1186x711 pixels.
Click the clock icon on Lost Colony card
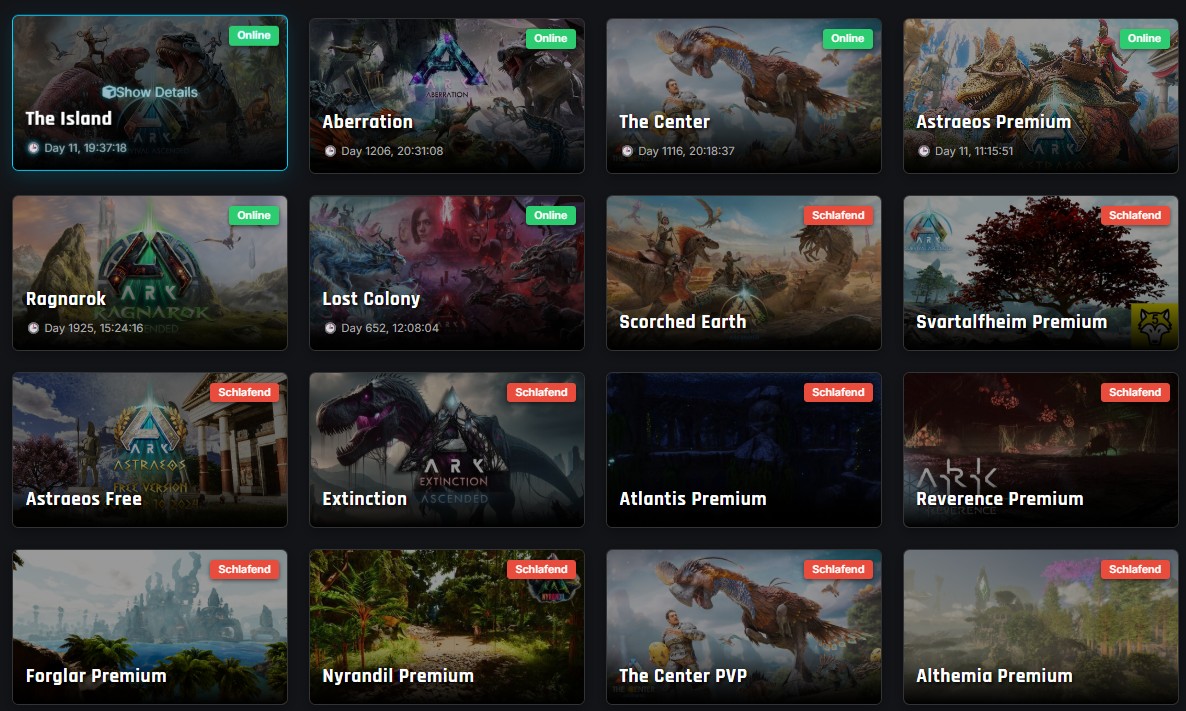(x=331, y=328)
